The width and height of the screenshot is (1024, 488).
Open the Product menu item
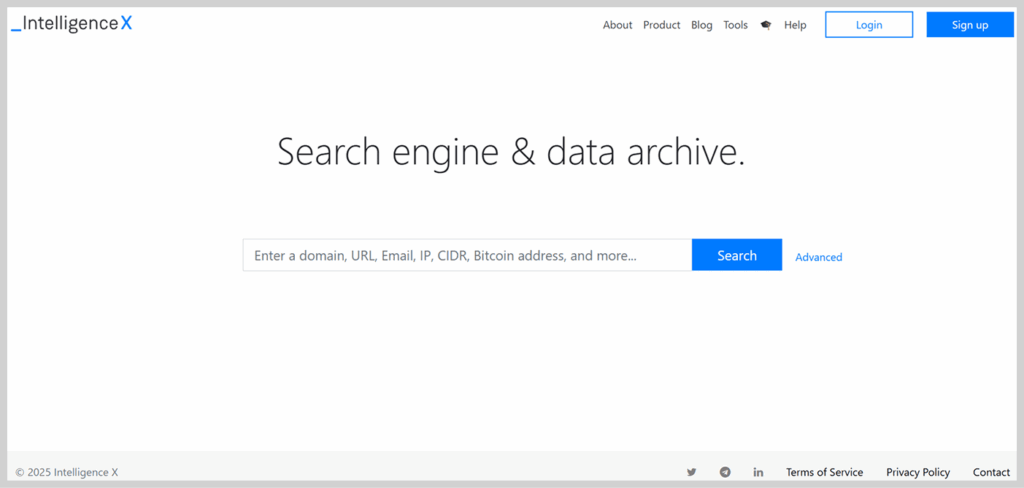click(661, 25)
